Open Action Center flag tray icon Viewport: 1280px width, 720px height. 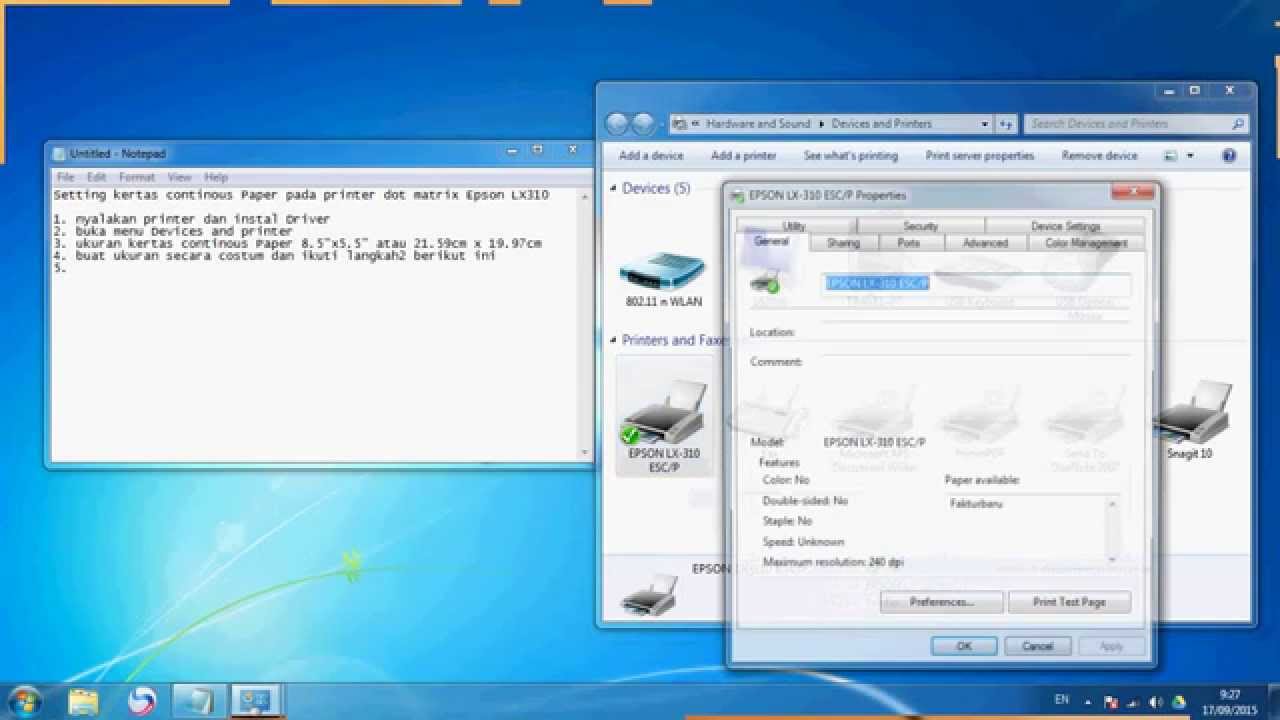(x=1111, y=702)
